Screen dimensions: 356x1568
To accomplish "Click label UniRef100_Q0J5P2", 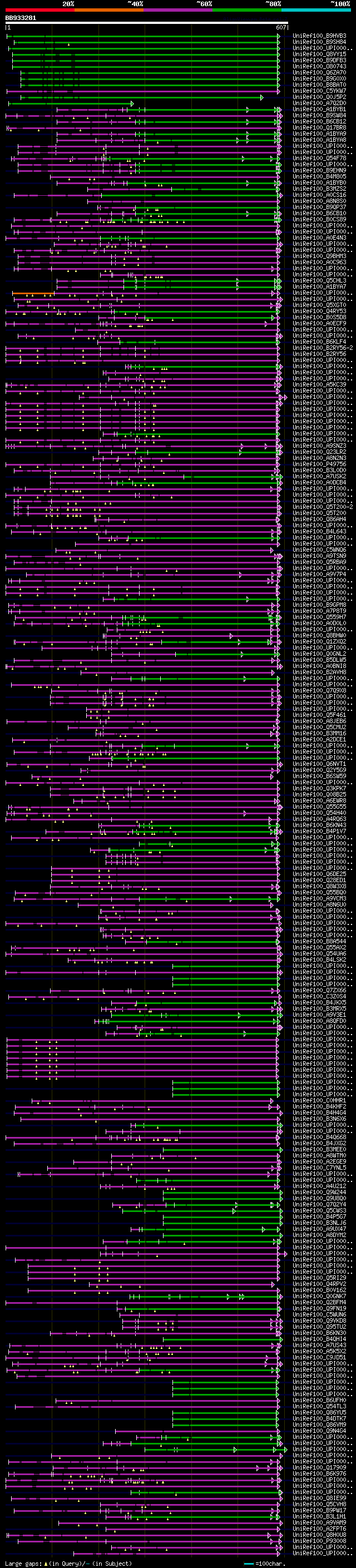I will 319,97.
